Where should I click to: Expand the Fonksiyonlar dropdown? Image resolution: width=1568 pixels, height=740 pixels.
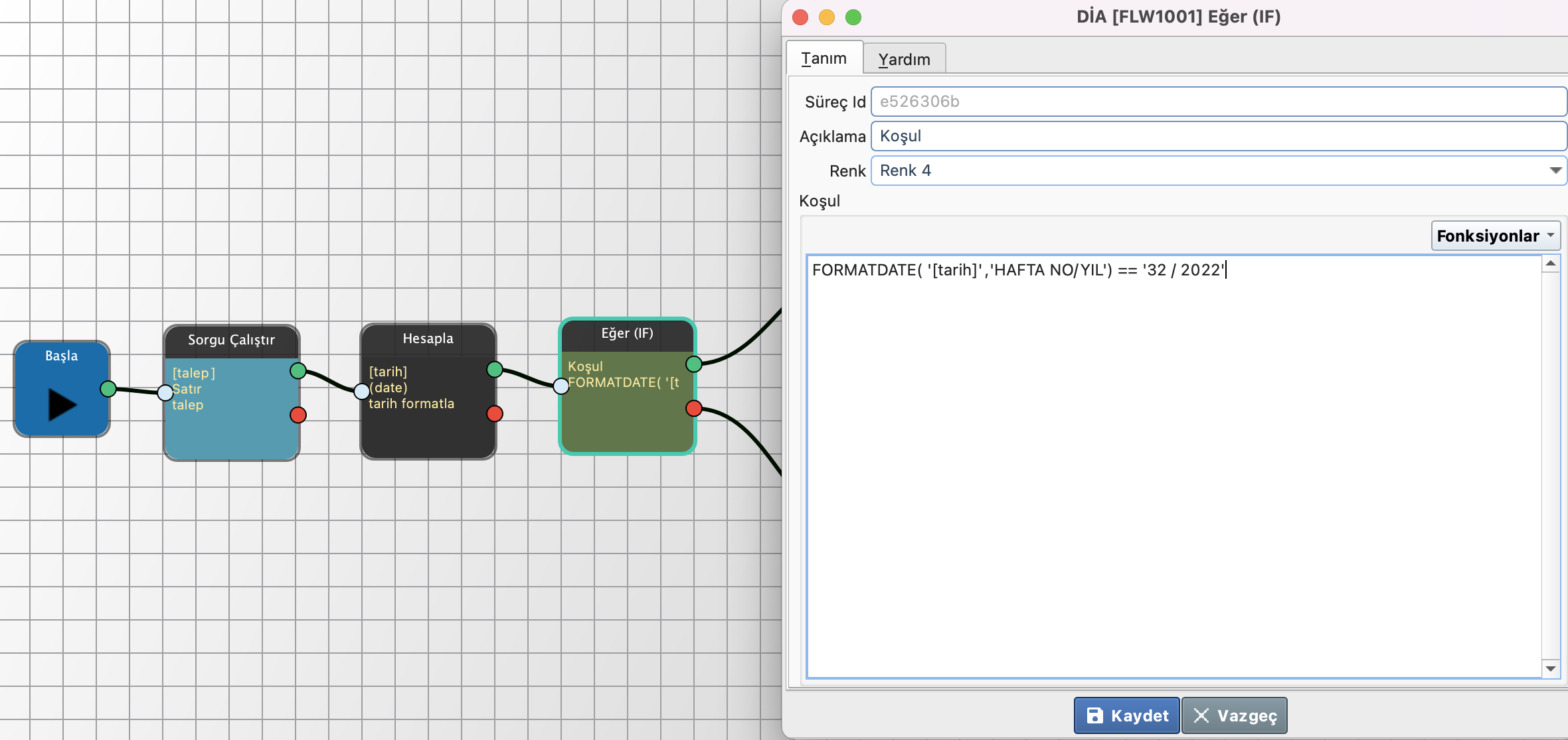point(1495,236)
